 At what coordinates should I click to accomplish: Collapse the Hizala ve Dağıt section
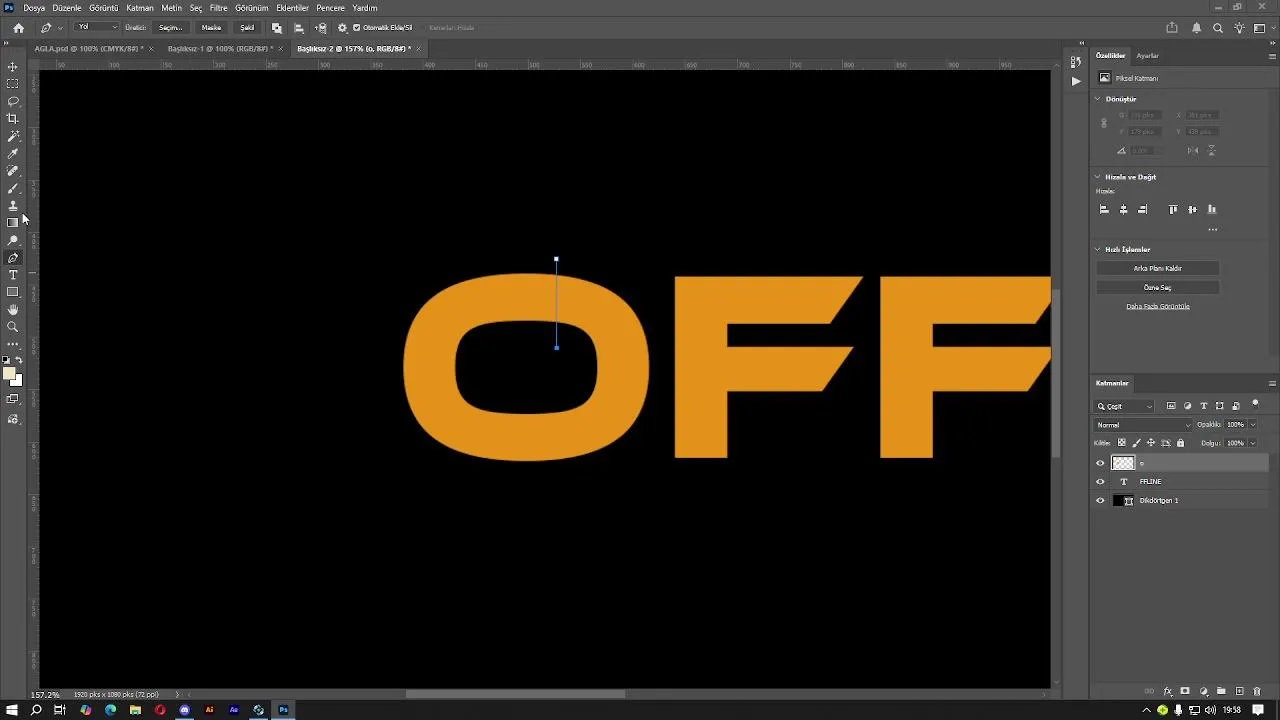tap(1097, 177)
